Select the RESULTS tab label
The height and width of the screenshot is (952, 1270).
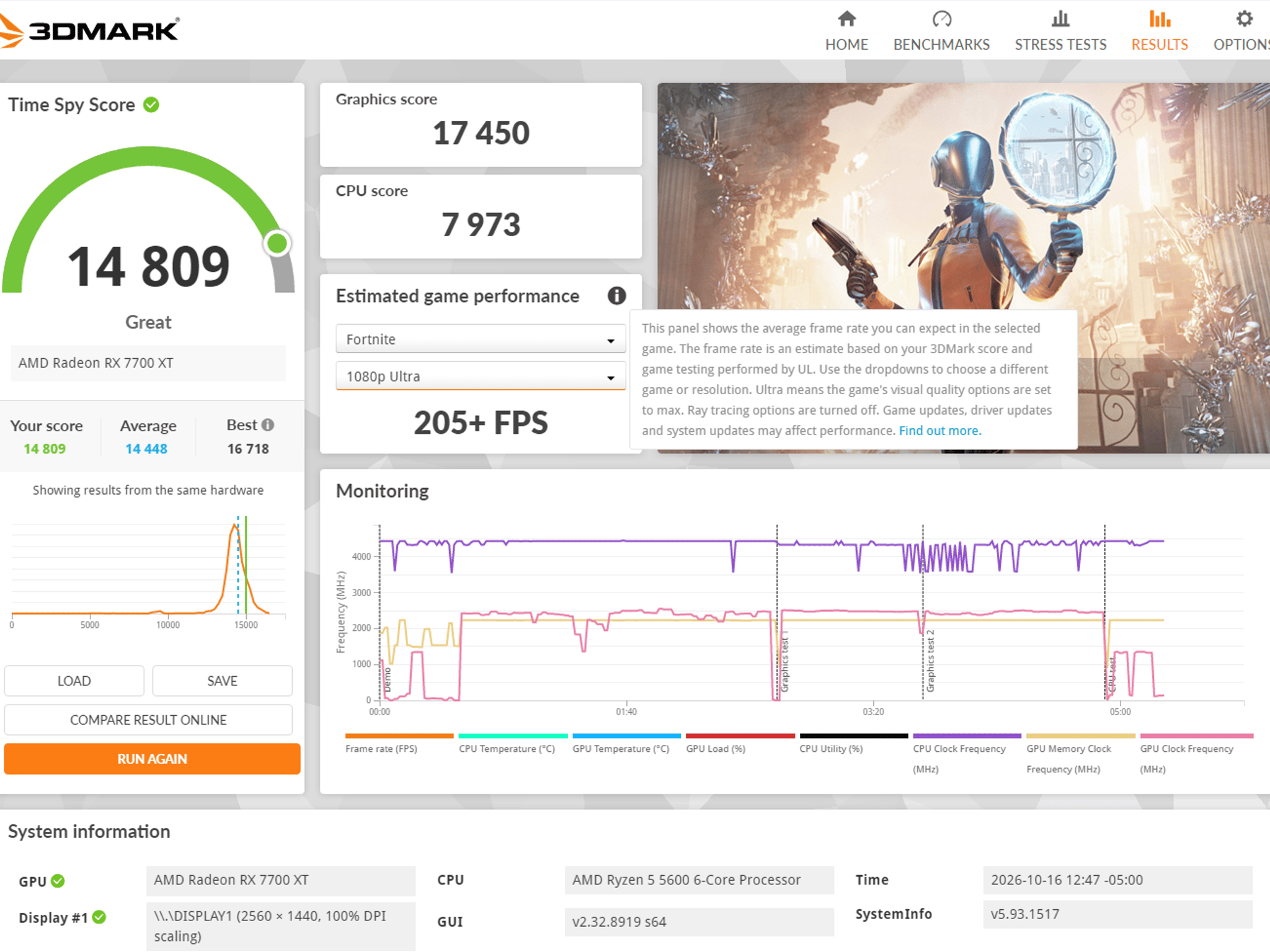(x=1160, y=45)
